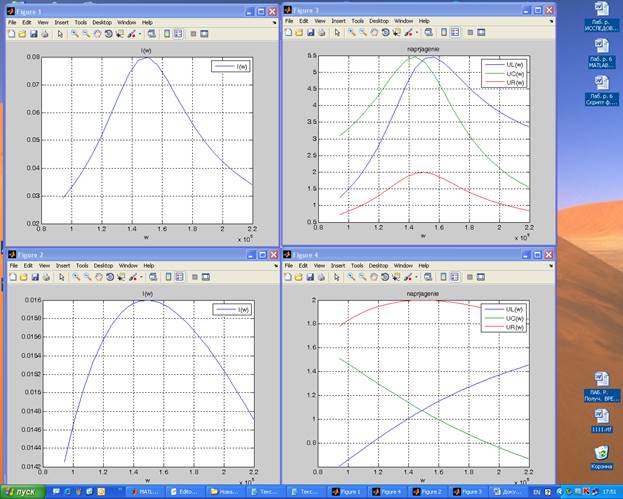This screenshot has height=499, width=623.
Task: Click the I(w) legend box in Figure 1
Action: tap(231, 66)
